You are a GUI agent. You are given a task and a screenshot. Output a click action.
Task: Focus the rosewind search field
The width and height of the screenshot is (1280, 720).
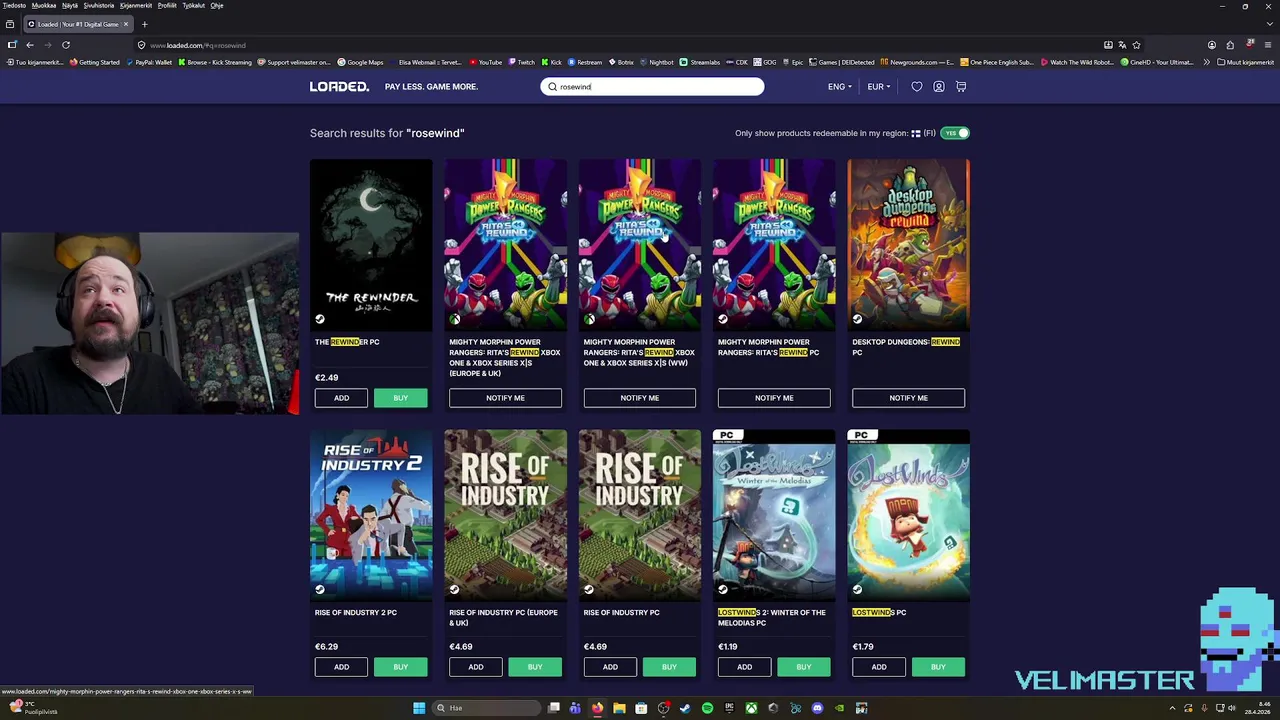pyautogui.click(x=652, y=87)
